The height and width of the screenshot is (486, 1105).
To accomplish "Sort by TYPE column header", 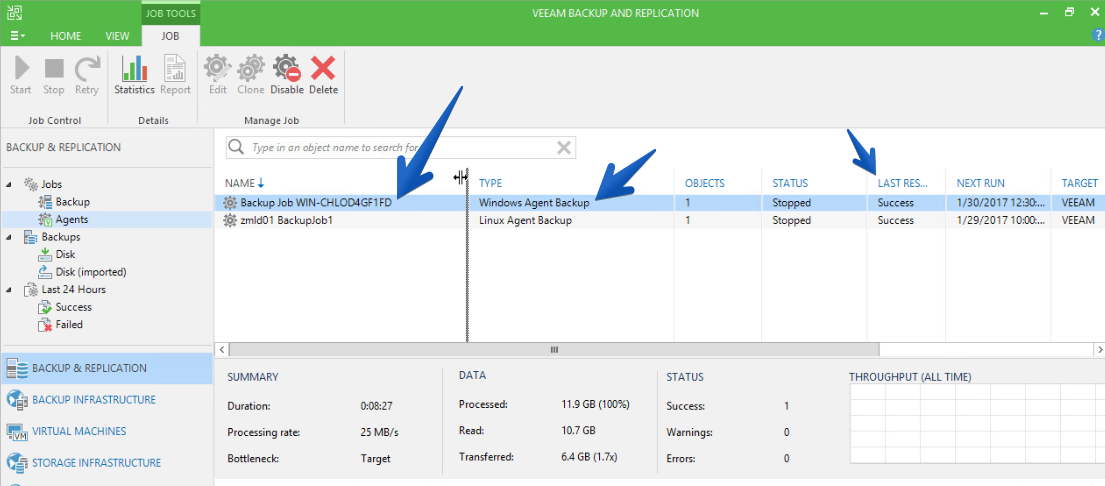I will tap(490, 183).
